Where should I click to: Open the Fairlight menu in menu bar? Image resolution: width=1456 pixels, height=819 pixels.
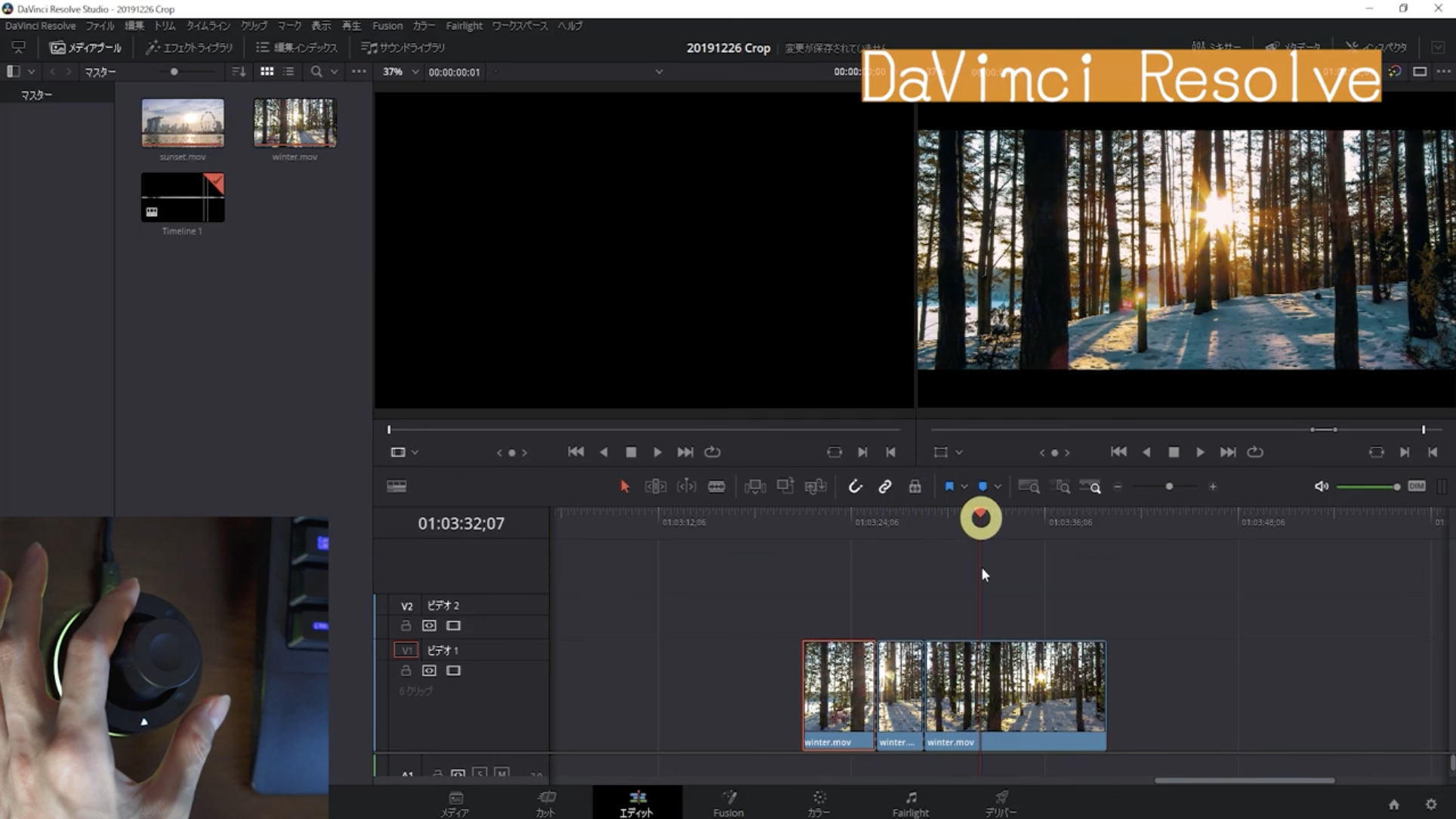tap(464, 26)
